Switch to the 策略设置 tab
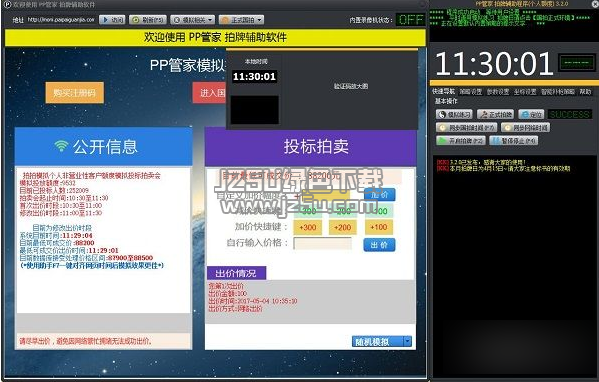The width and height of the screenshot is (599, 382). (x=470, y=92)
